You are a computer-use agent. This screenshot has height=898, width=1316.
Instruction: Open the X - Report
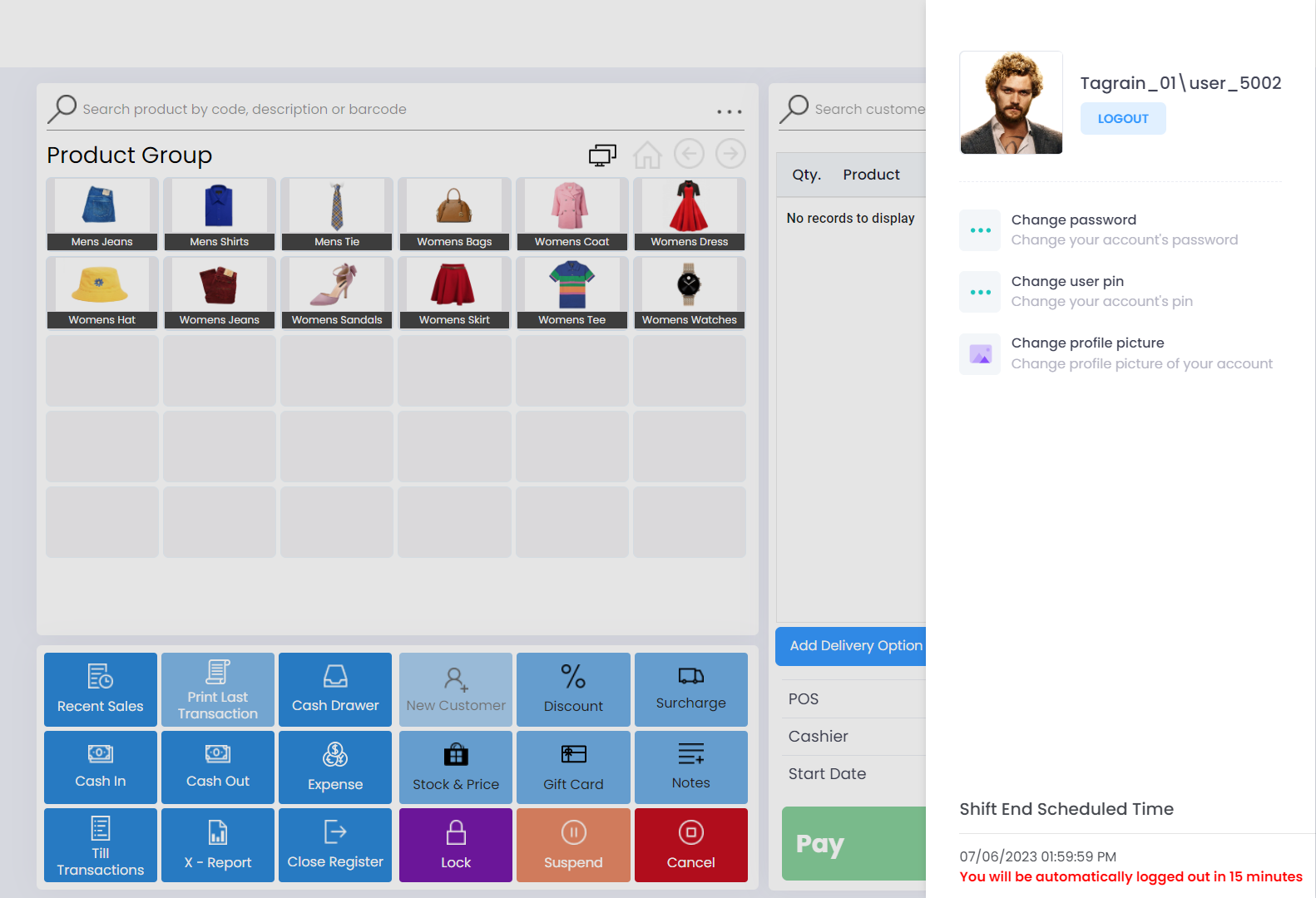218,845
